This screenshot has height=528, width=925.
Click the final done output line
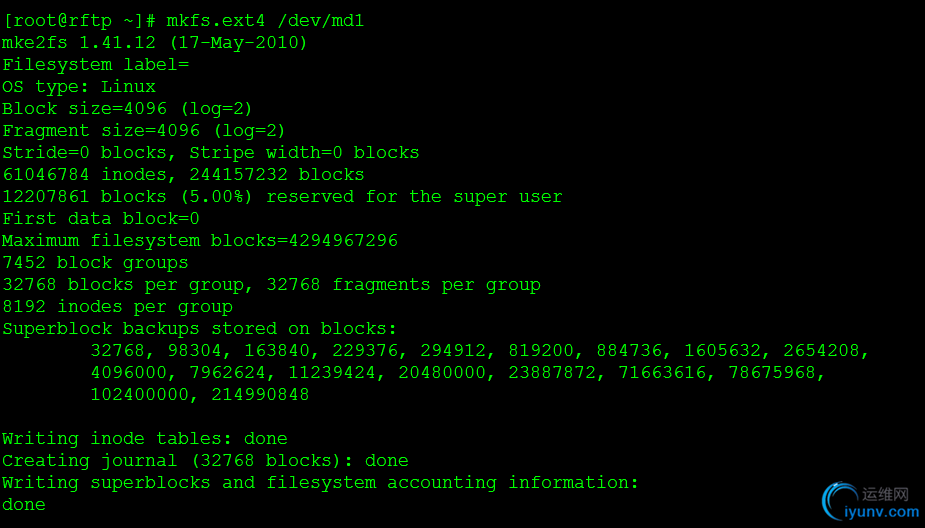[24, 505]
